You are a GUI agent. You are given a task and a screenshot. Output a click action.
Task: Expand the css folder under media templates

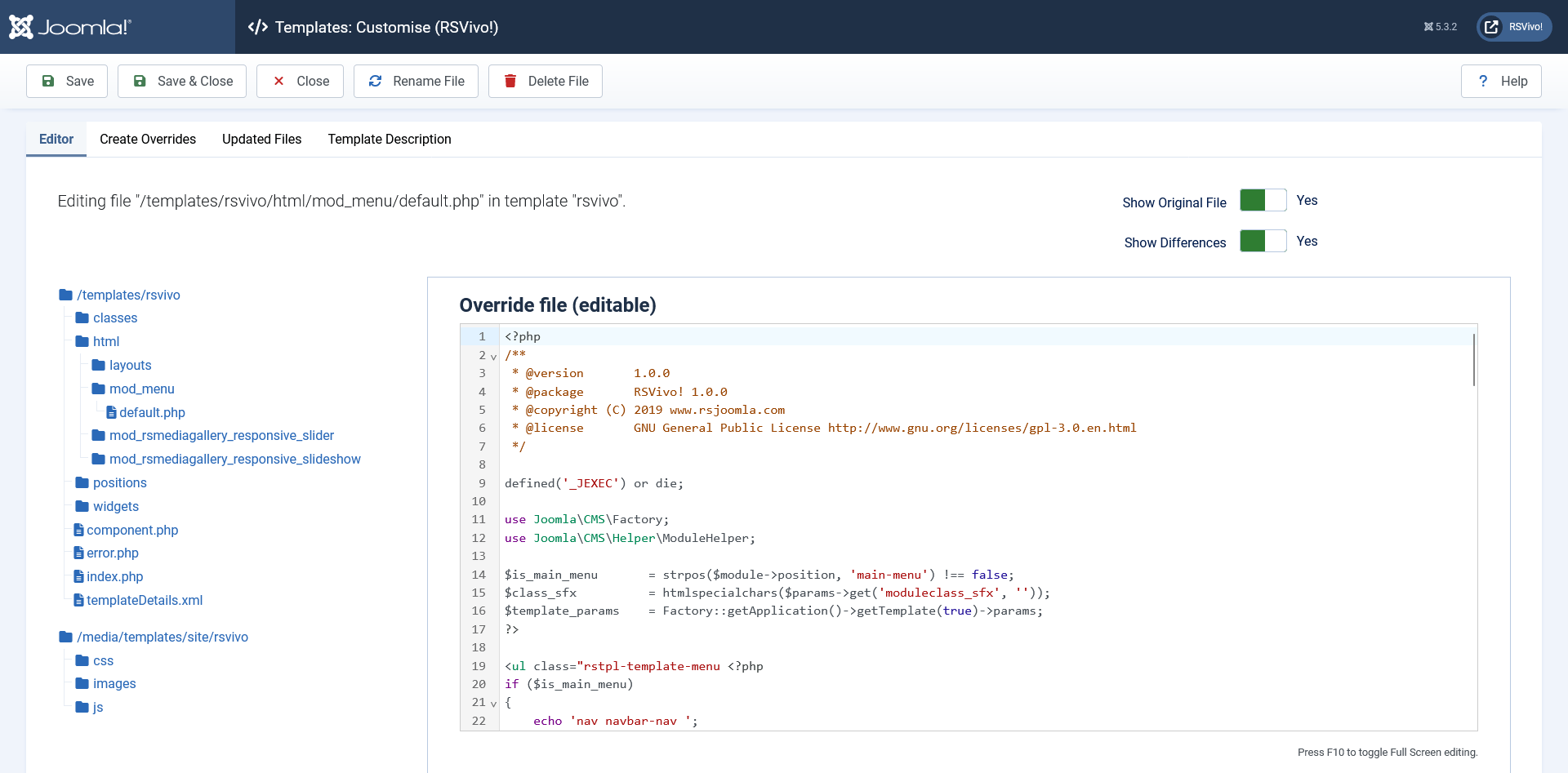tap(103, 661)
